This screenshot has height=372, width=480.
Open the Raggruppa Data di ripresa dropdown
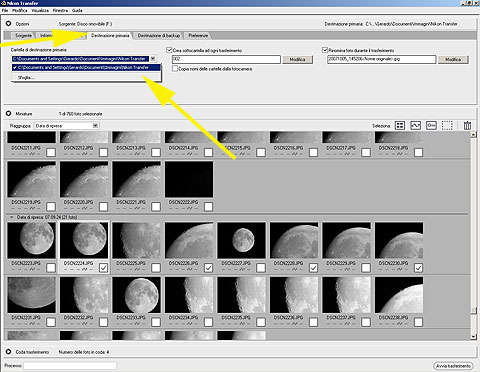[95, 126]
